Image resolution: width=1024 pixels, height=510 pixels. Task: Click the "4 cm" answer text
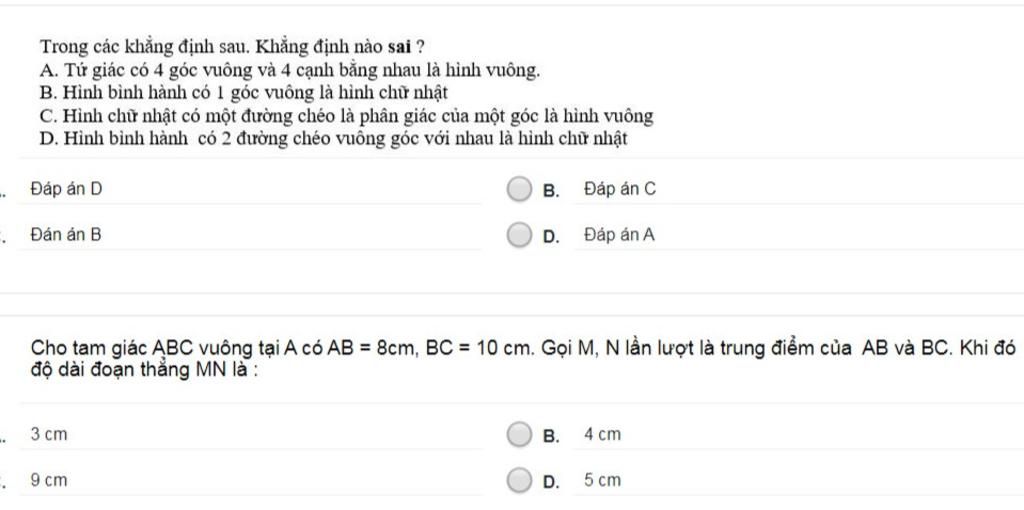pyautogui.click(x=602, y=435)
